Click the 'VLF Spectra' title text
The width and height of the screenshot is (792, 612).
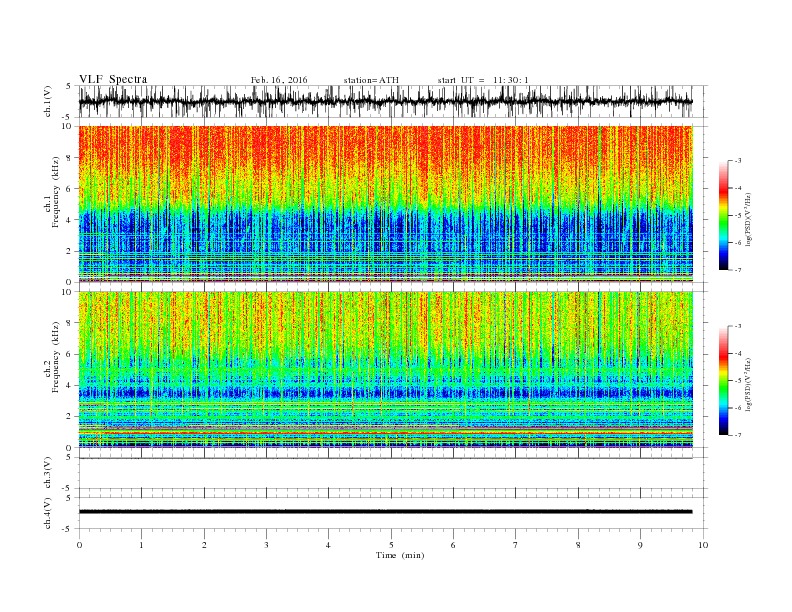(x=113, y=79)
